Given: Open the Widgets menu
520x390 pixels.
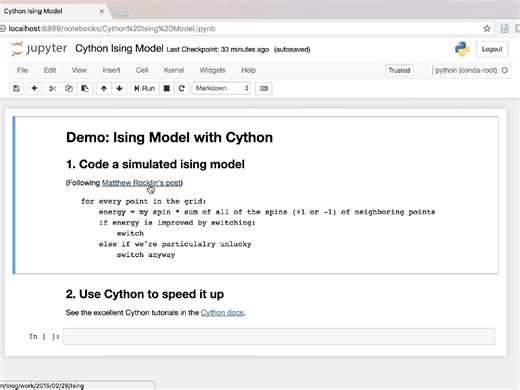Looking at the screenshot, I should coord(212,70).
